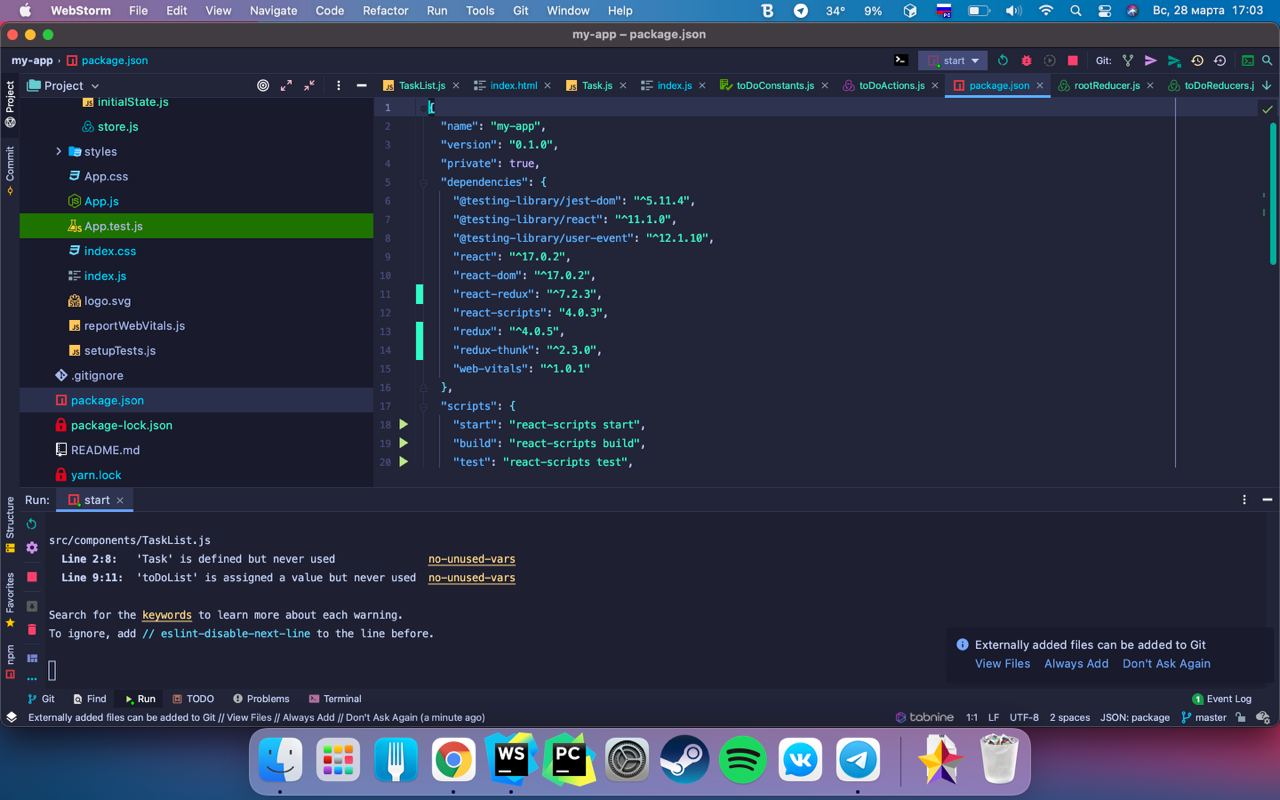Open Spotify from the Dock

[x=743, y=761]
